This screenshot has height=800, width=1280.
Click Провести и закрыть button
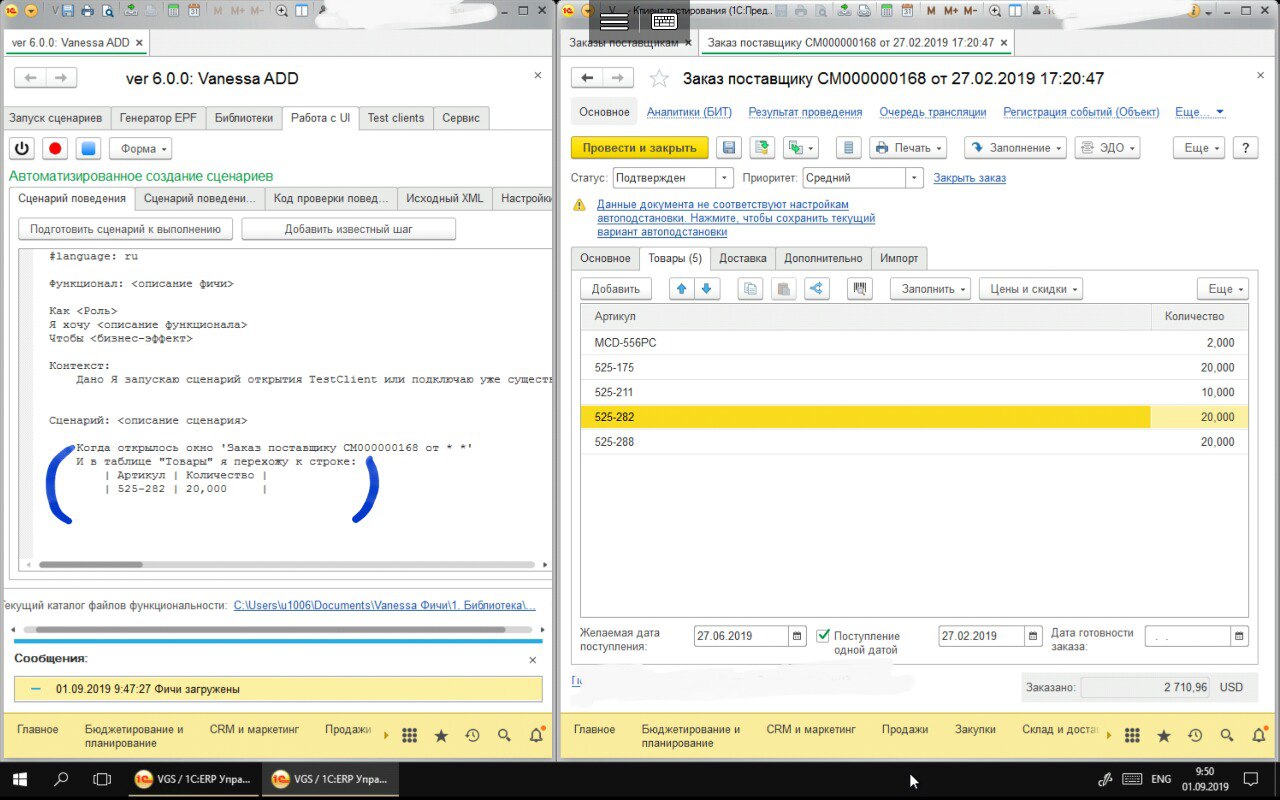click(639, 148)
